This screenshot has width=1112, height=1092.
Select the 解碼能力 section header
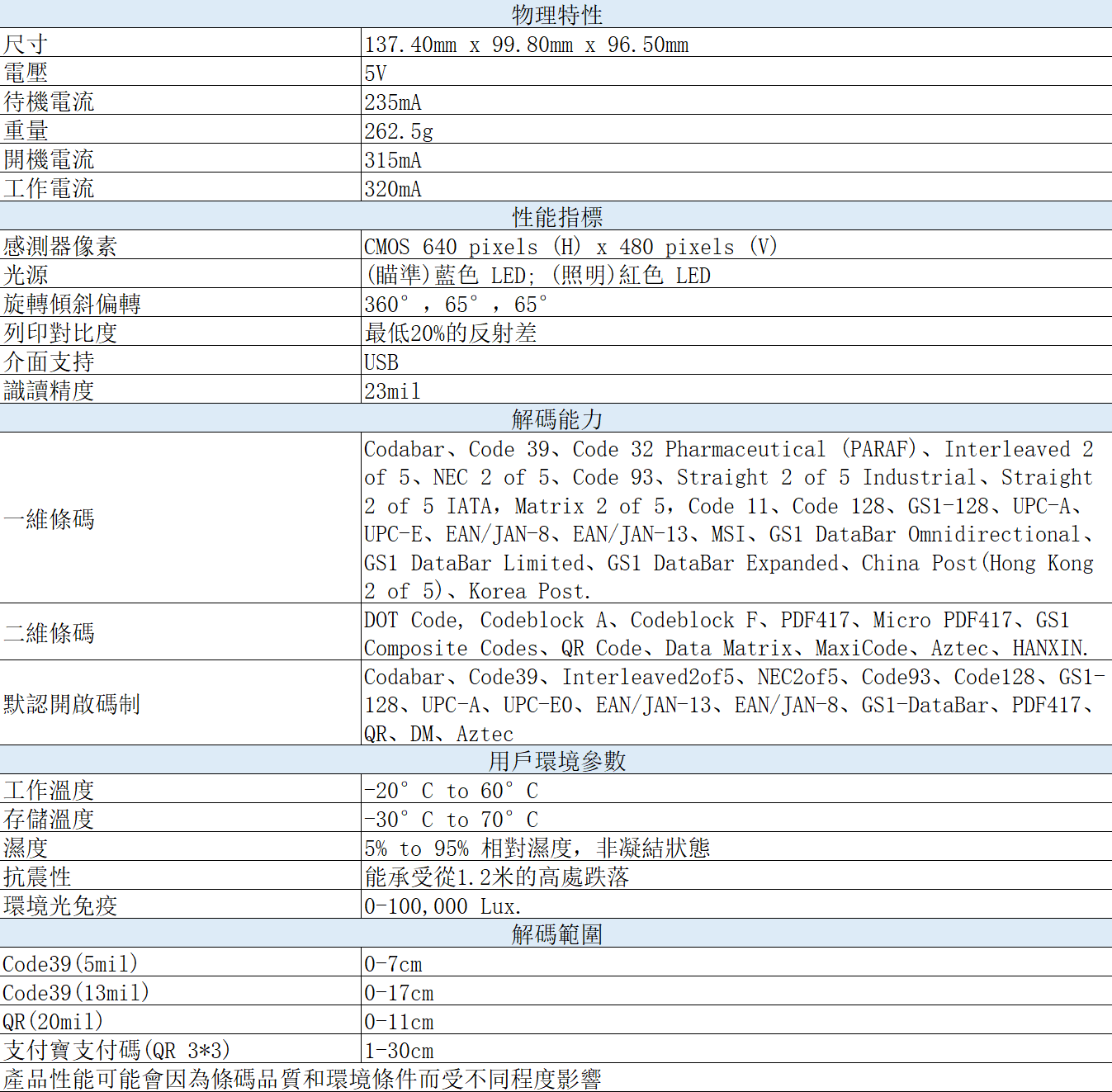(x=556, y=419)
